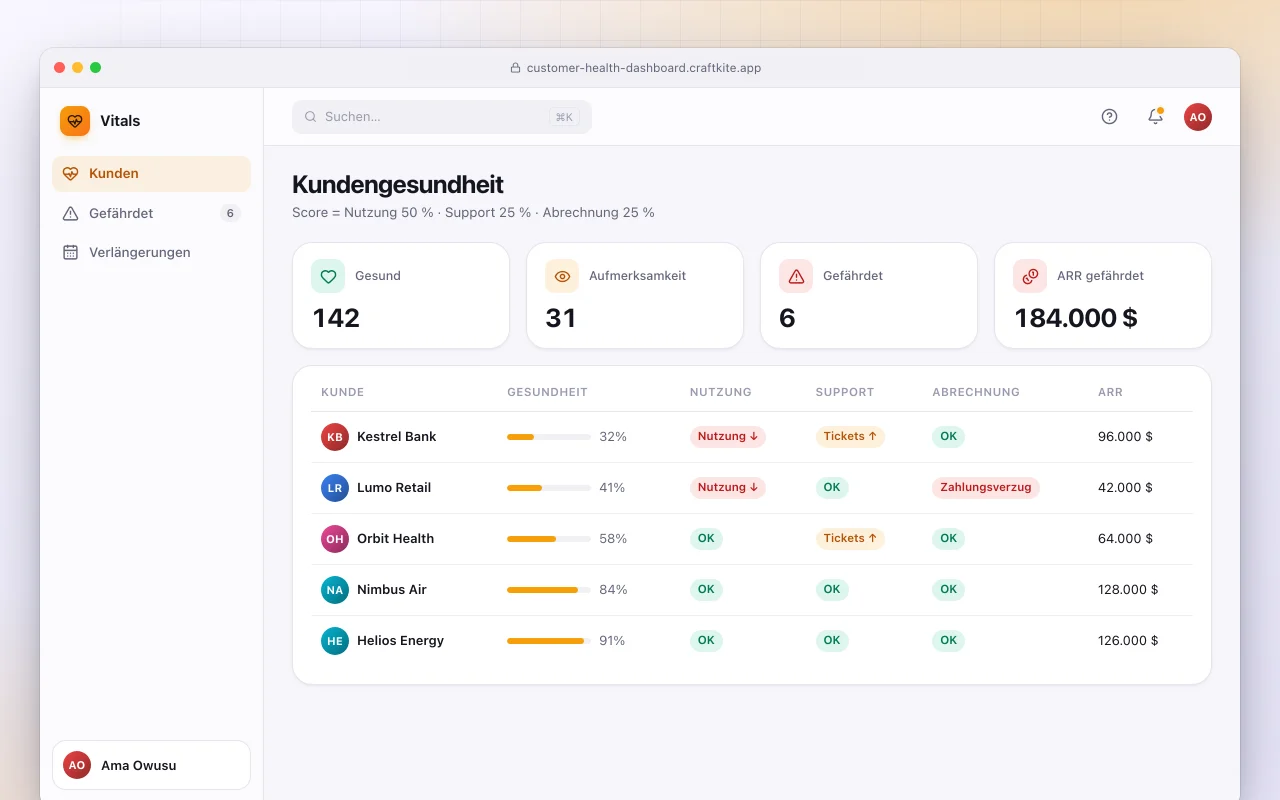Open the Gefährdet sidebar item
The image size is (1280, 800).
pyautogui.click(x=151, y=213)
